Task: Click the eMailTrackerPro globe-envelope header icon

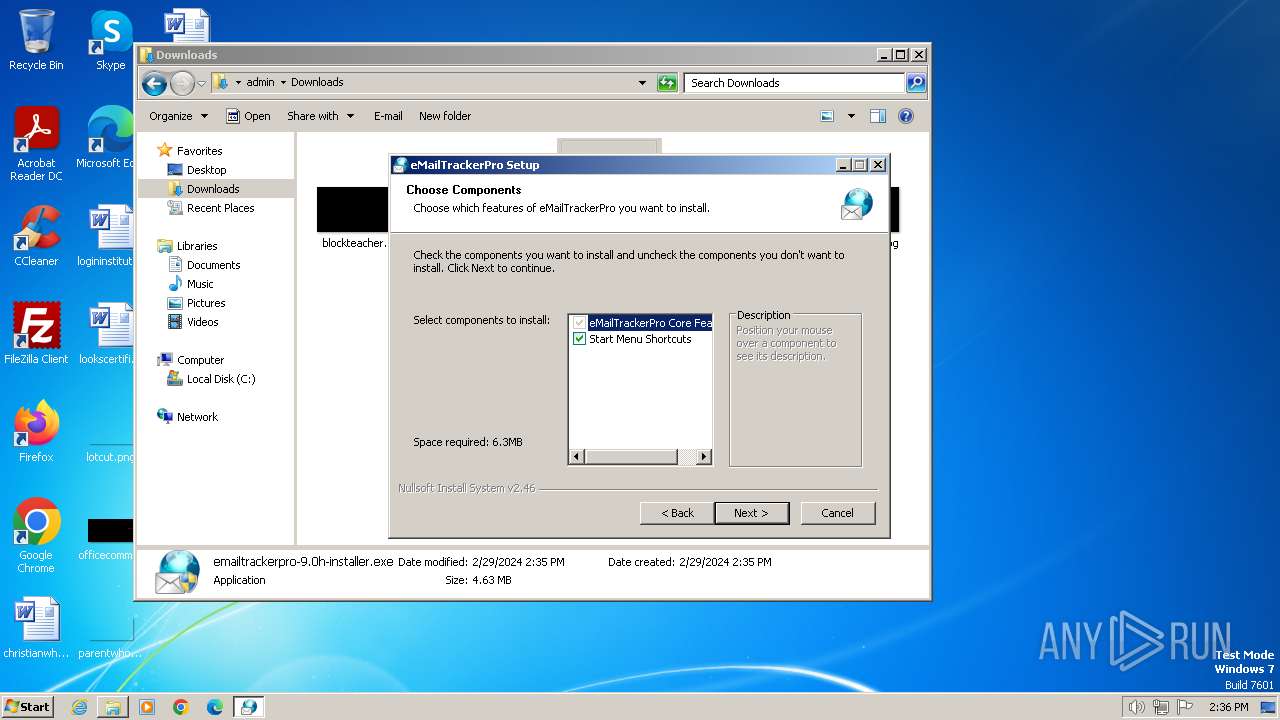Action: click(857, 203)
